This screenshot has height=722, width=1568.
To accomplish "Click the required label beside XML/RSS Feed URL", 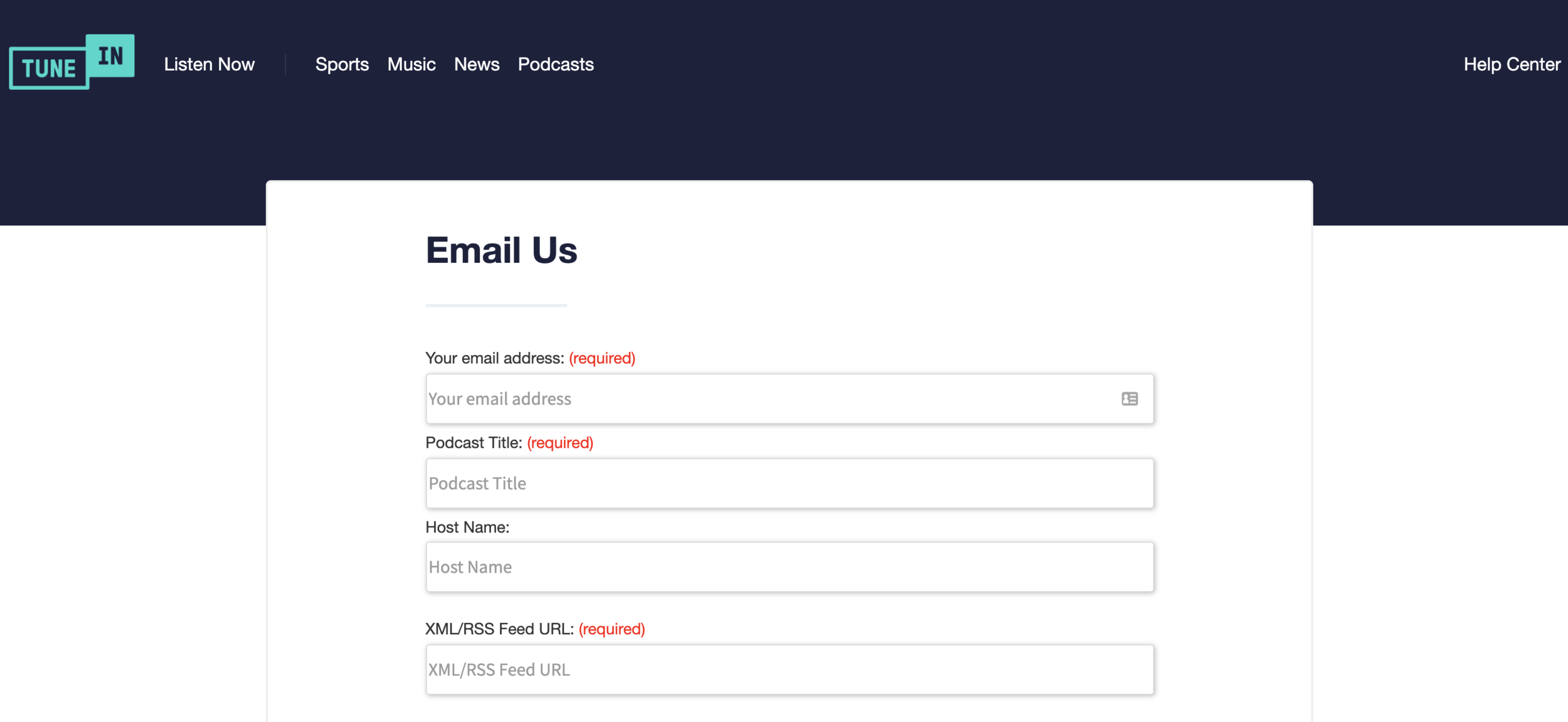I will click(x=612, y=629).
